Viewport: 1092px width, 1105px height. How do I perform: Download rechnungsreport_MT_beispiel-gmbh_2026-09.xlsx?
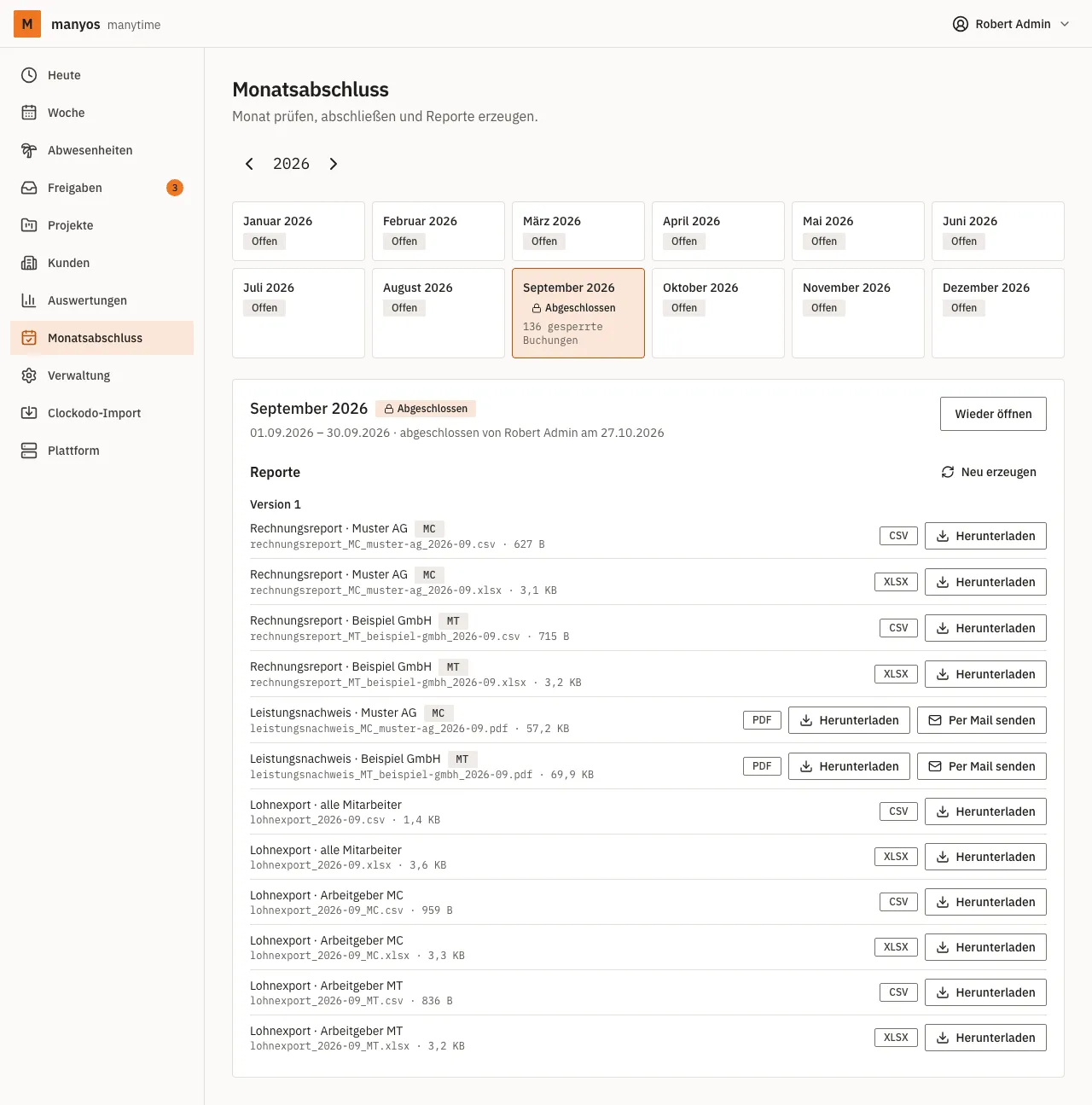point(985,674)
